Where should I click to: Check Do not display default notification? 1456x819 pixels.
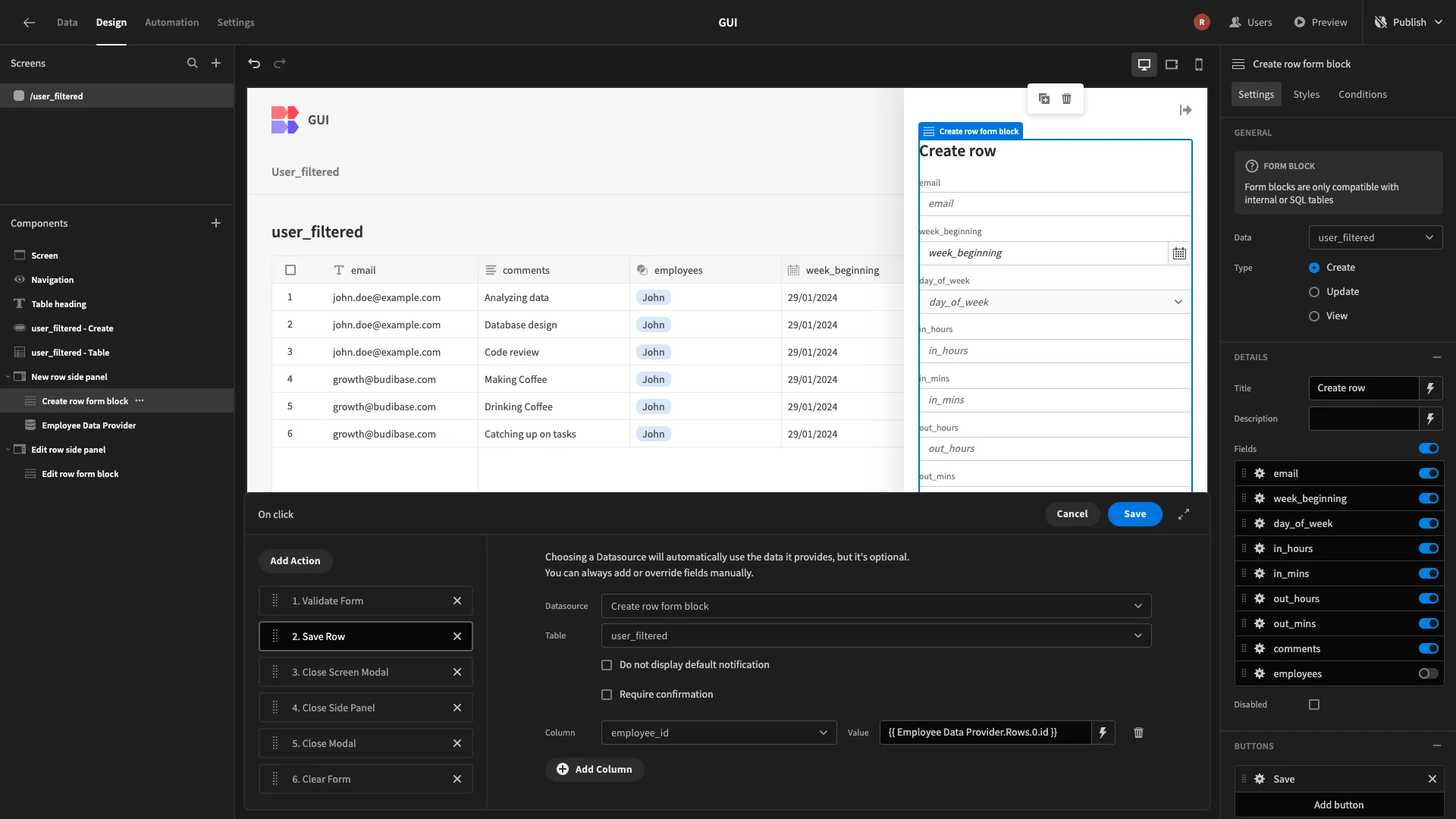[607, 665]
